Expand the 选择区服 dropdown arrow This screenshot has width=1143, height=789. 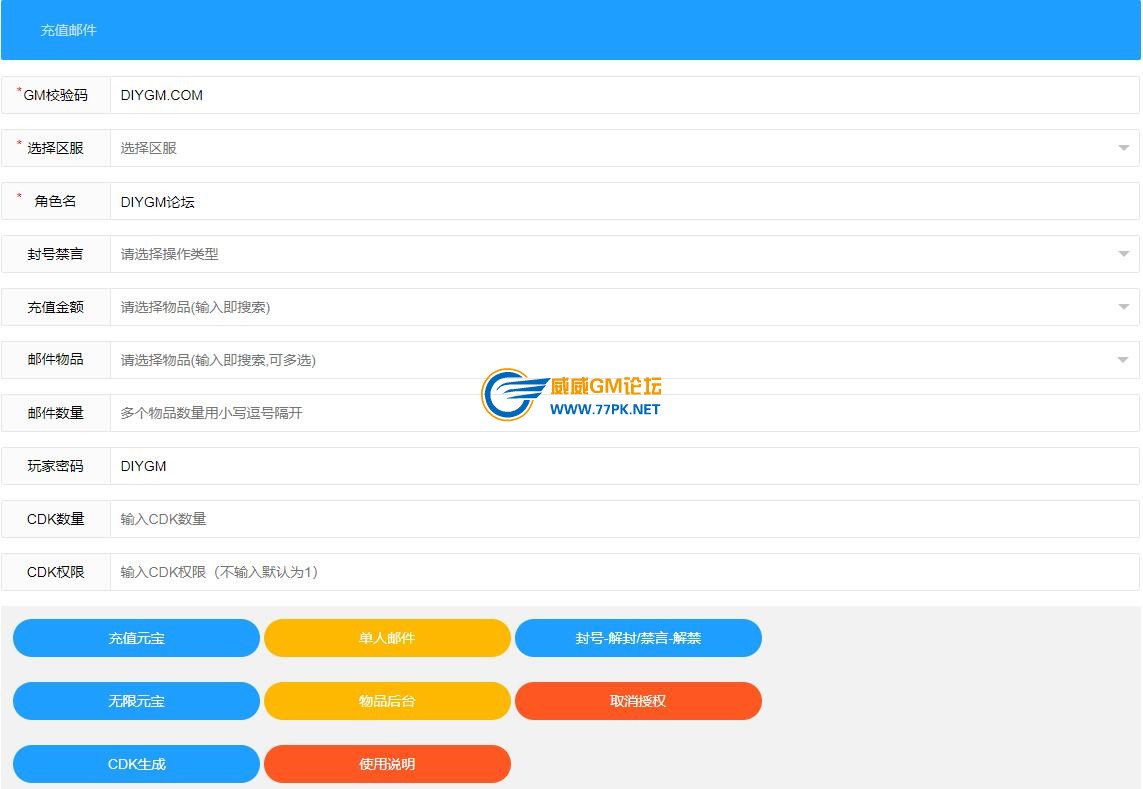[1123, 148]
